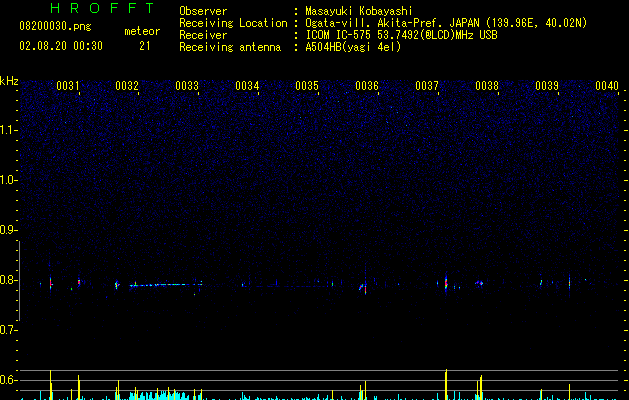This screenshot has height=400, width=629.
Task: Click antenna value A504HB(yagi 4el)
Action: click(353, 47)
